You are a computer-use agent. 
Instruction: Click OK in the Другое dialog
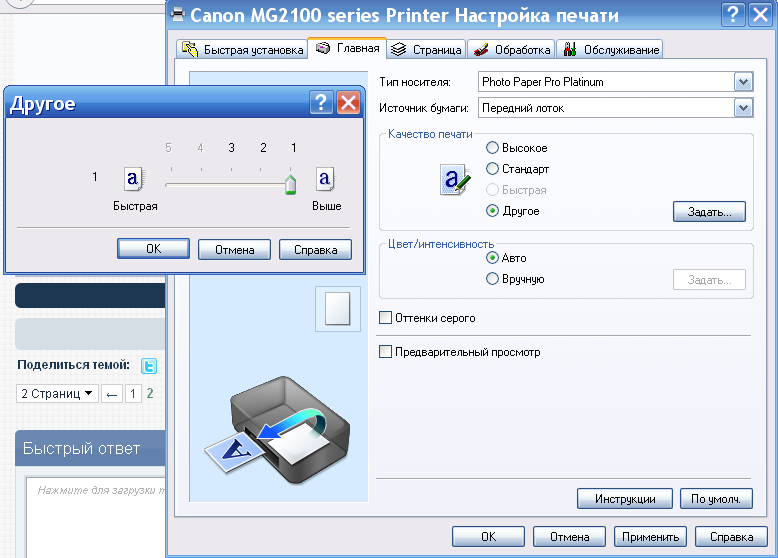pos(153,249)
